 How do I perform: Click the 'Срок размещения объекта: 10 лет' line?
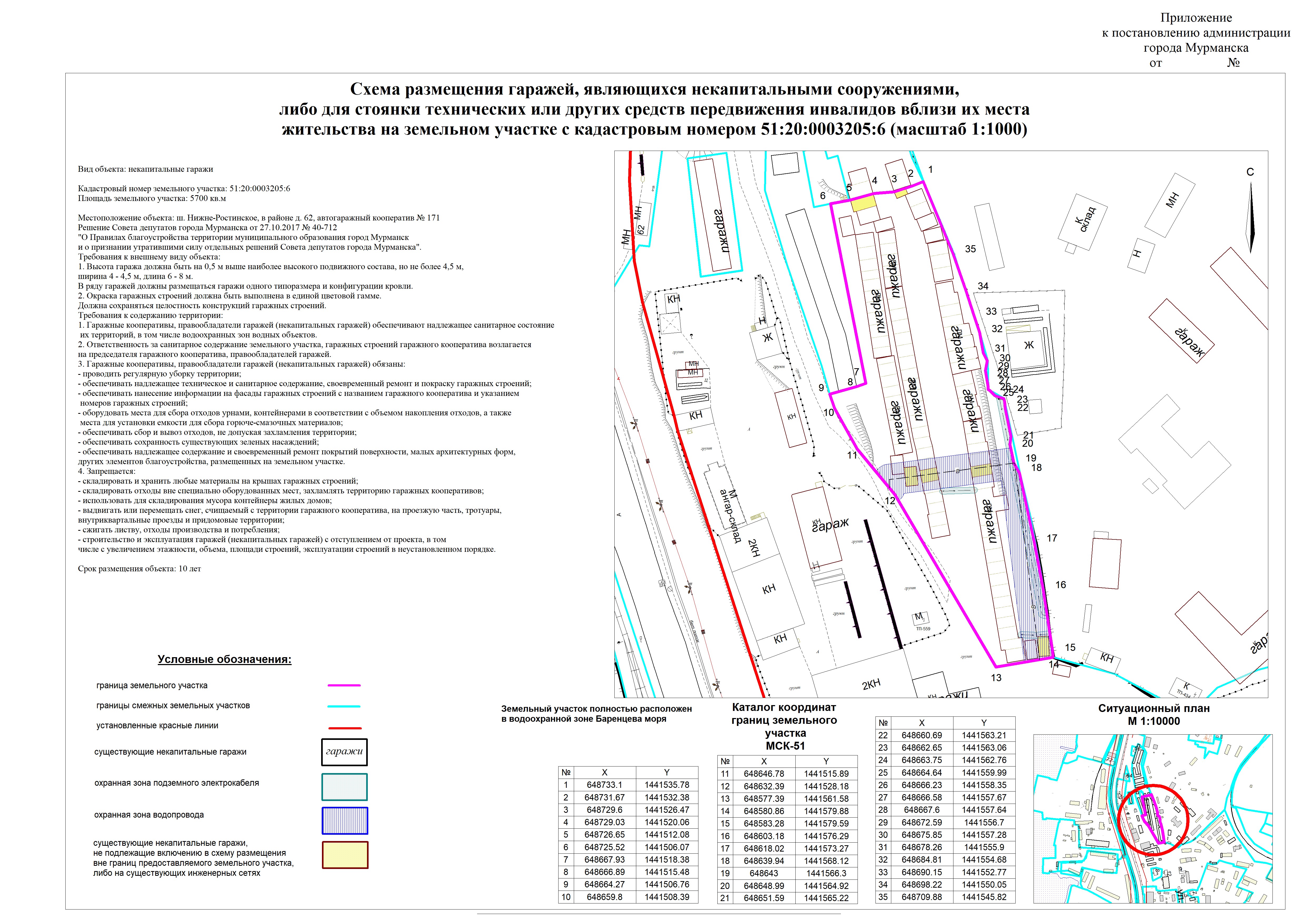tap(139, 569)
